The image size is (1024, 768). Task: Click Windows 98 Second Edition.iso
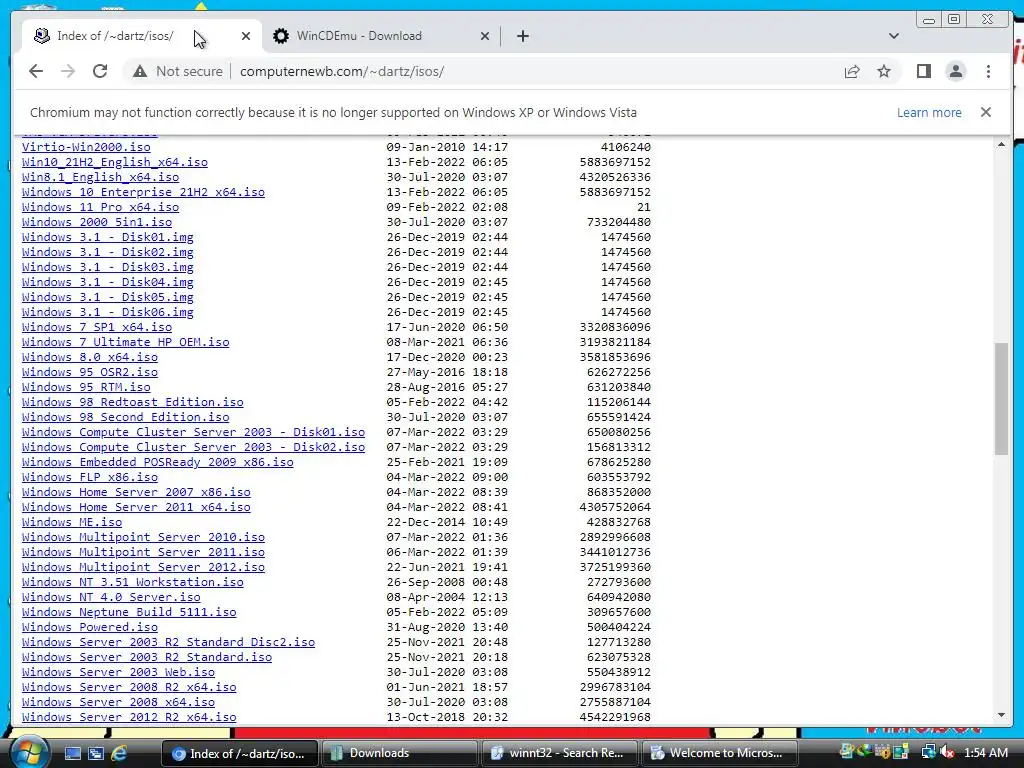(125, 417)
